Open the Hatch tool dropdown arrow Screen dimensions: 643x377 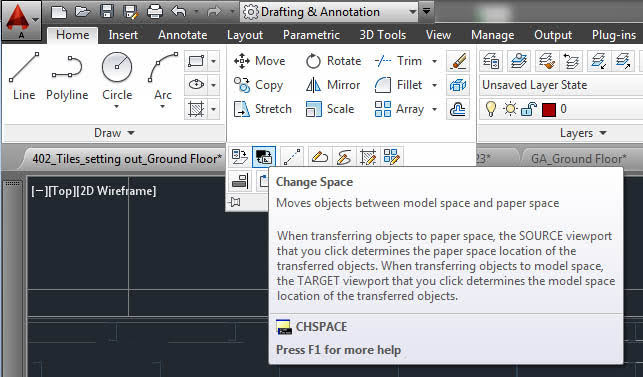213,109
